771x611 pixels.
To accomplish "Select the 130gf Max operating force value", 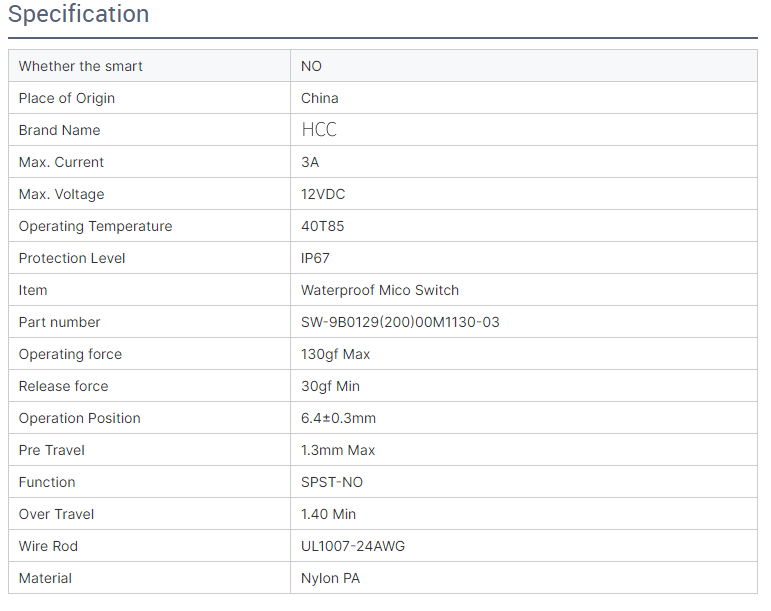I will 336,354.
